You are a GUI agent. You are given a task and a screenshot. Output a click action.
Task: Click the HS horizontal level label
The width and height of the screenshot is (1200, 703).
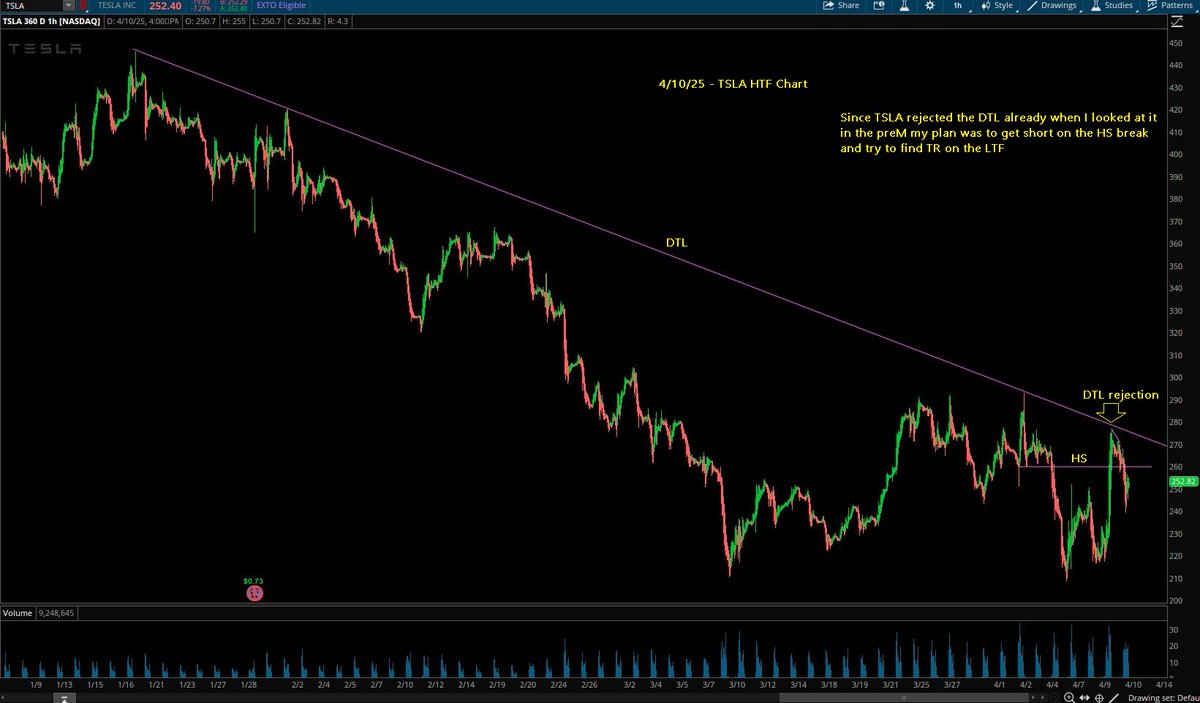(x=1079, y=458)
